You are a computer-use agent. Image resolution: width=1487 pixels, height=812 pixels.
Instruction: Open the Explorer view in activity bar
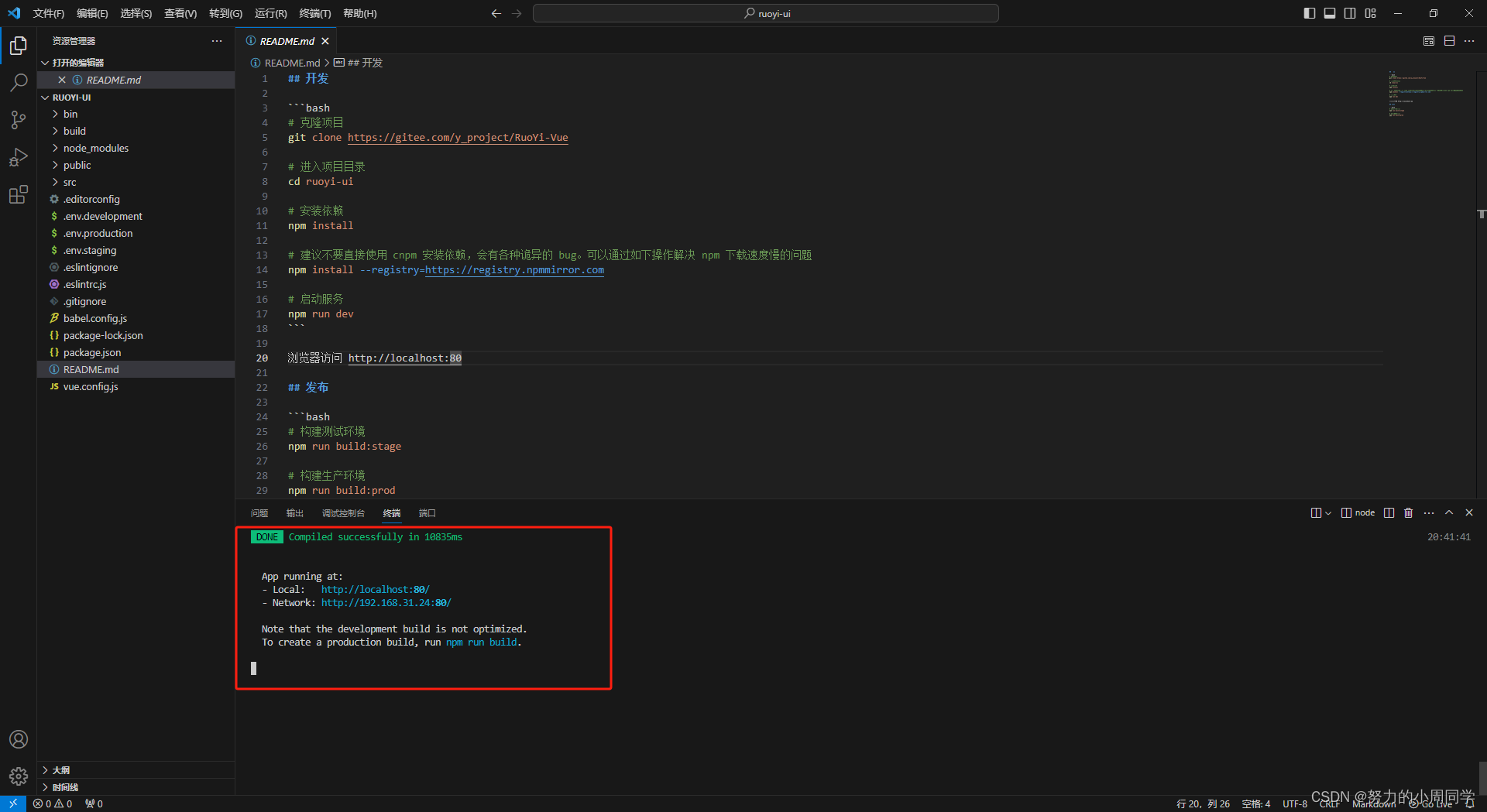point(19,46)
